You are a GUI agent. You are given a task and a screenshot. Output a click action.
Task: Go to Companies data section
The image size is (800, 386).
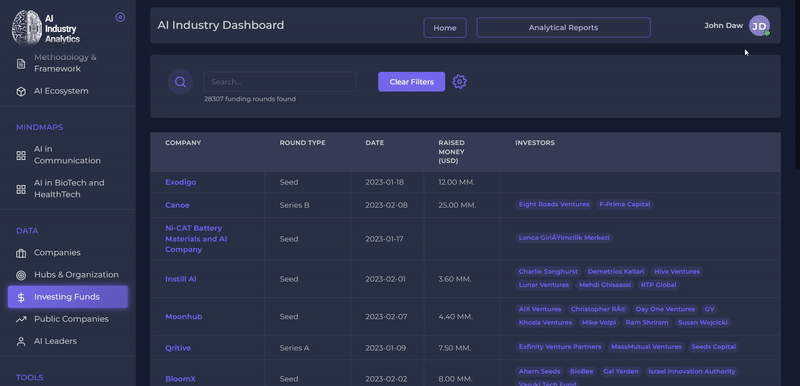pyautogui.click(x=57, y=253)
